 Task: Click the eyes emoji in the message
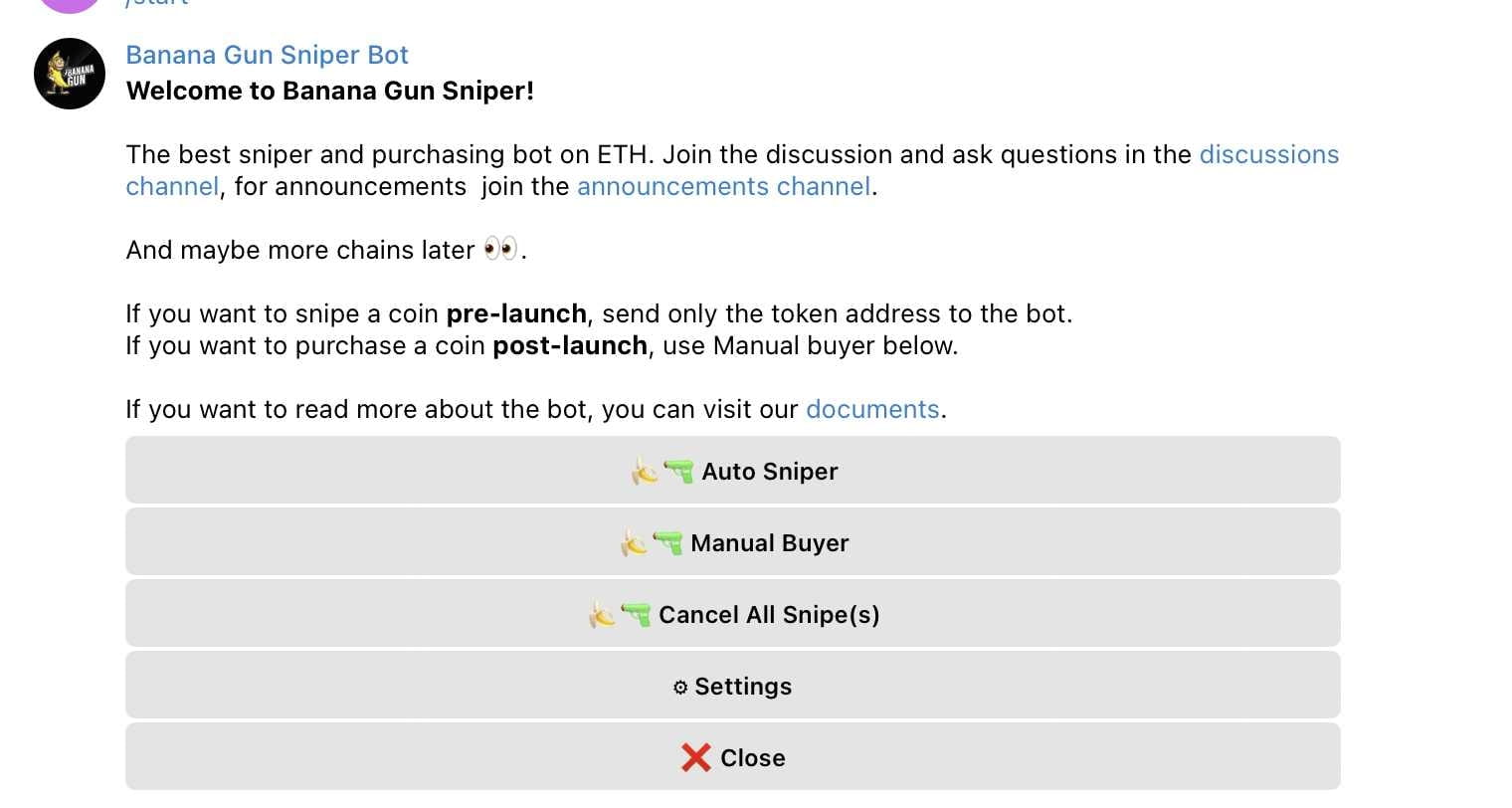(x=502, y=248)
